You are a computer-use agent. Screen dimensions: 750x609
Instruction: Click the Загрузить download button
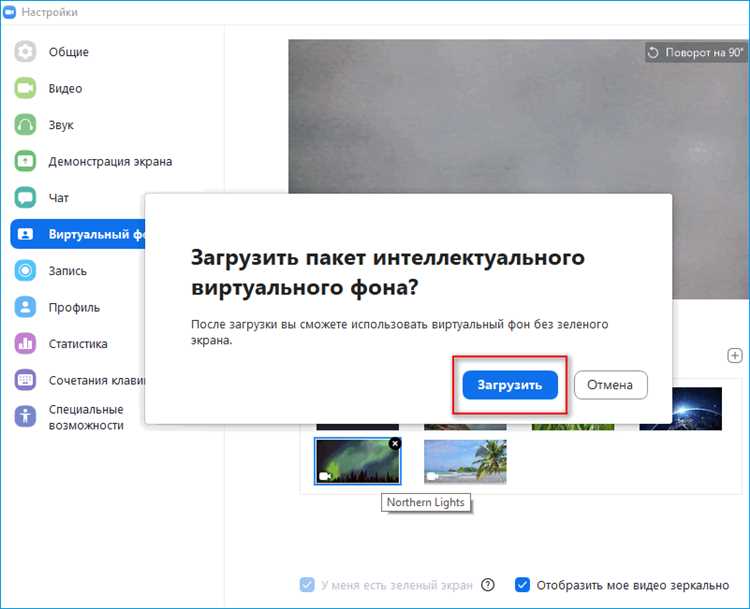510,385
